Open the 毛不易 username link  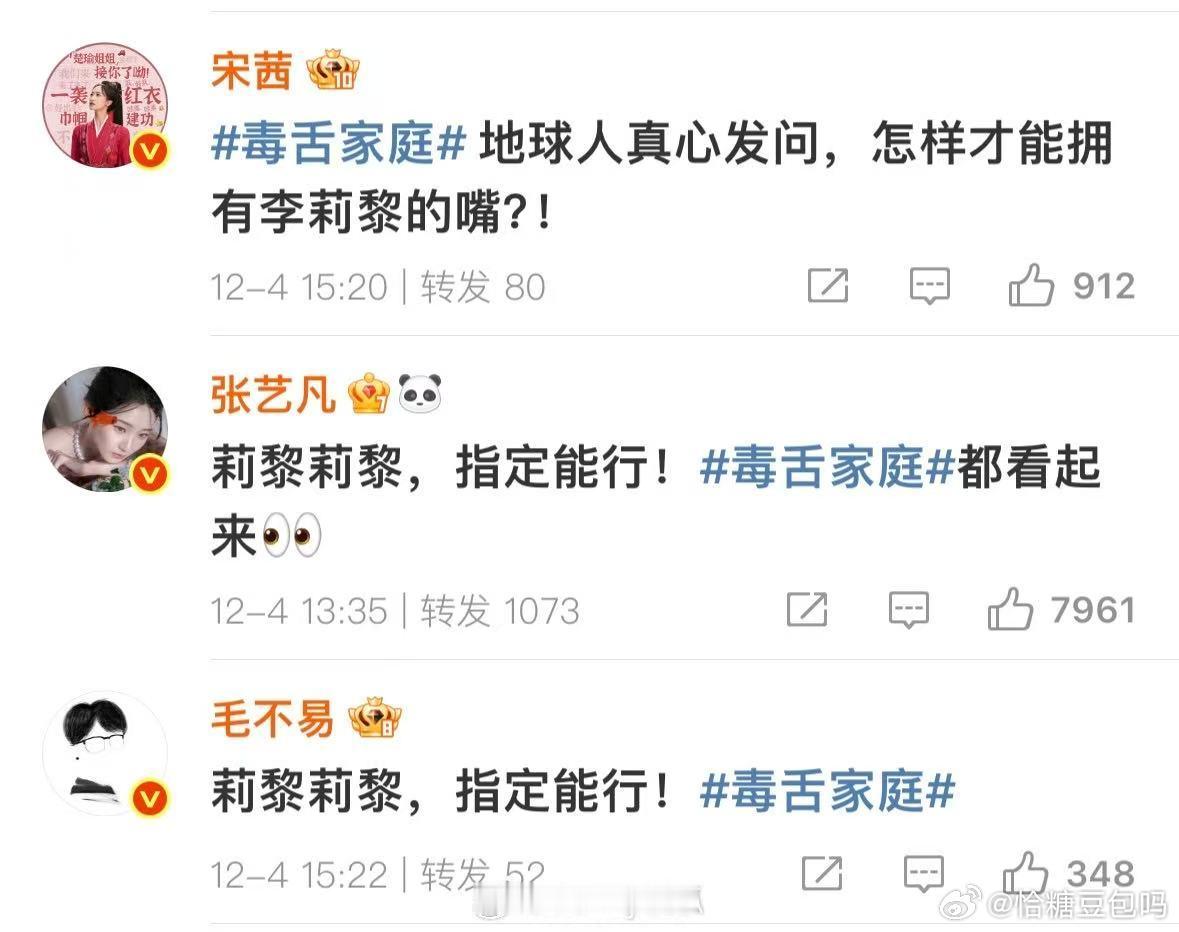coord(272,719)
